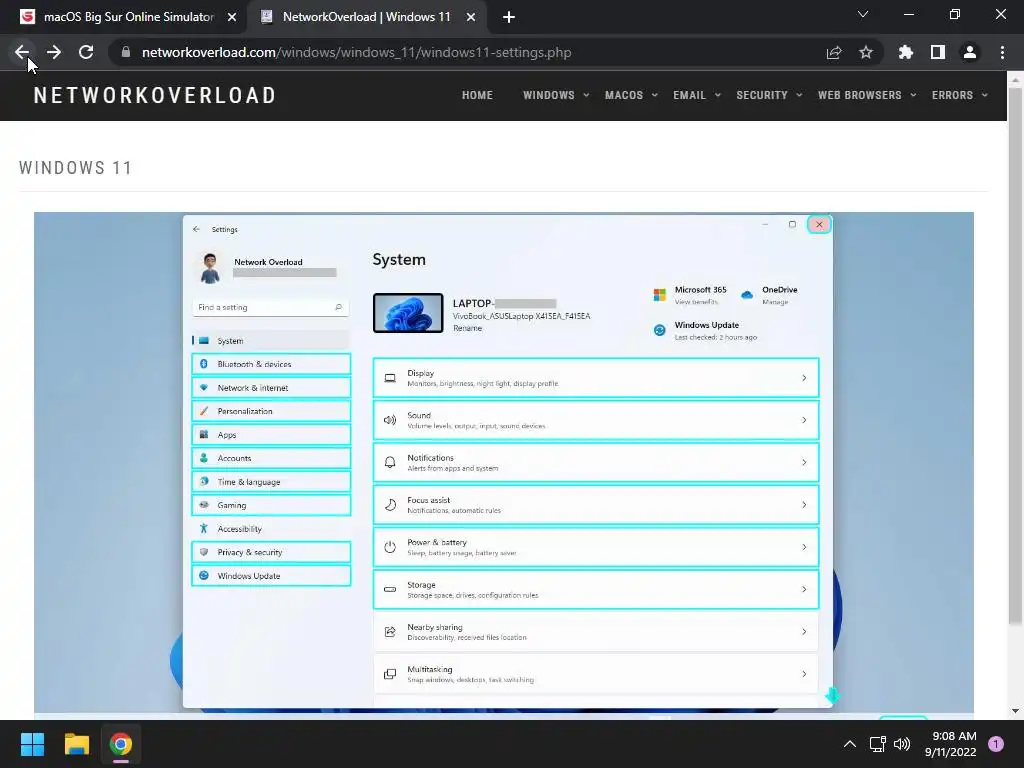Open a new browser tab with plus
1024x768 pixels.
(x=509, y=17)
